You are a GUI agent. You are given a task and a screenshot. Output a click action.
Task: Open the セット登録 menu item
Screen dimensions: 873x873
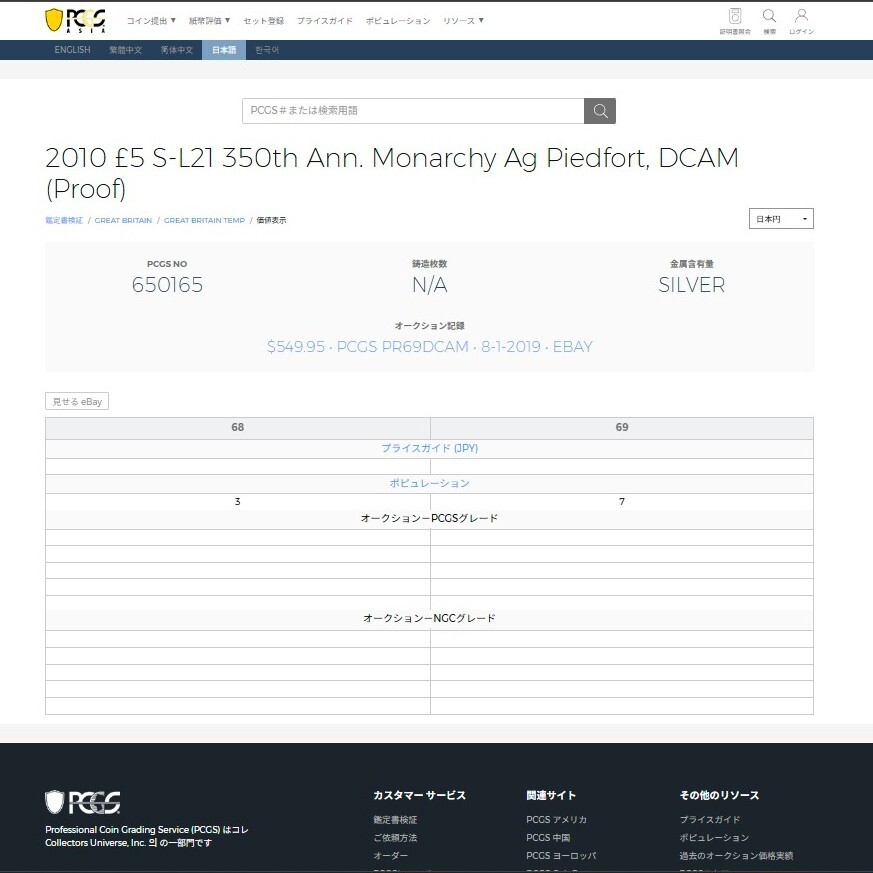(x=263, y=21)
